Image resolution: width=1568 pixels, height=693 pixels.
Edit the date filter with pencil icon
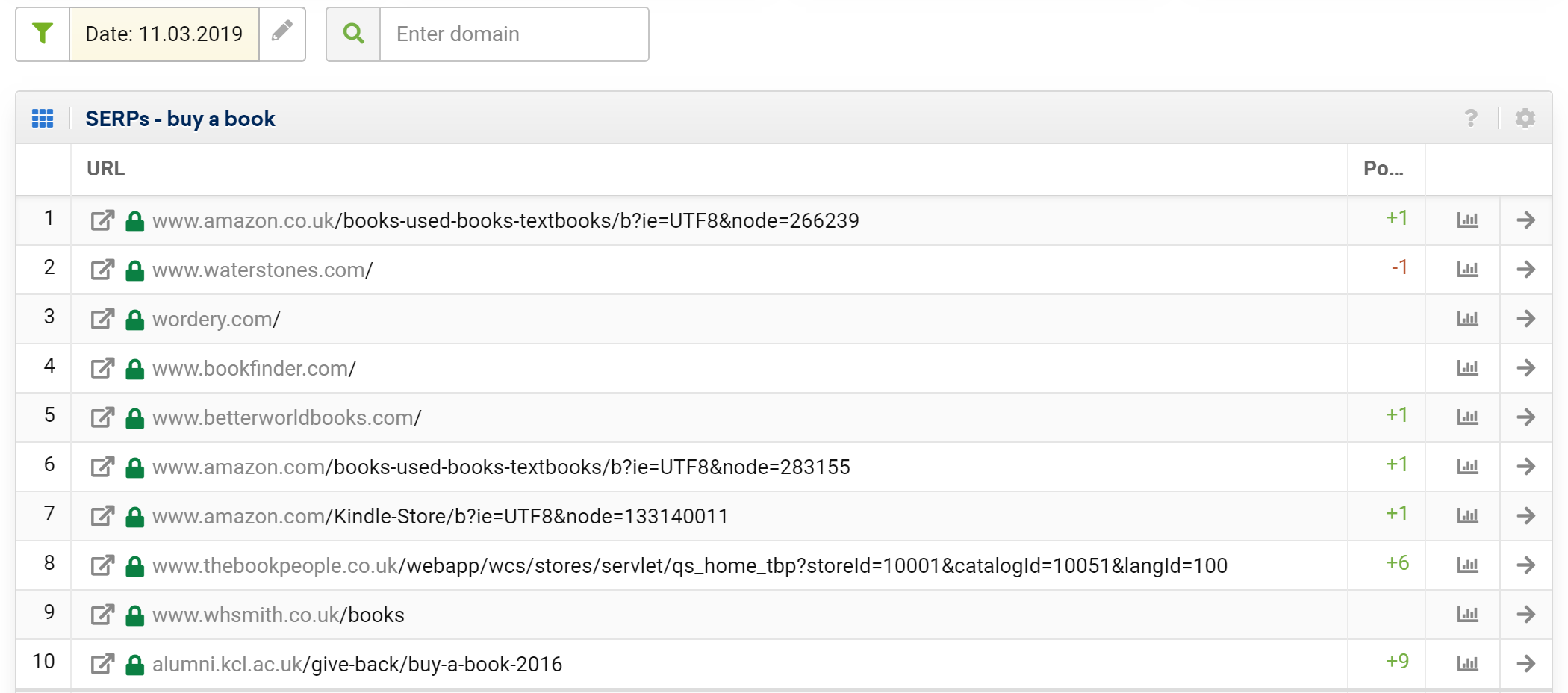281,31
